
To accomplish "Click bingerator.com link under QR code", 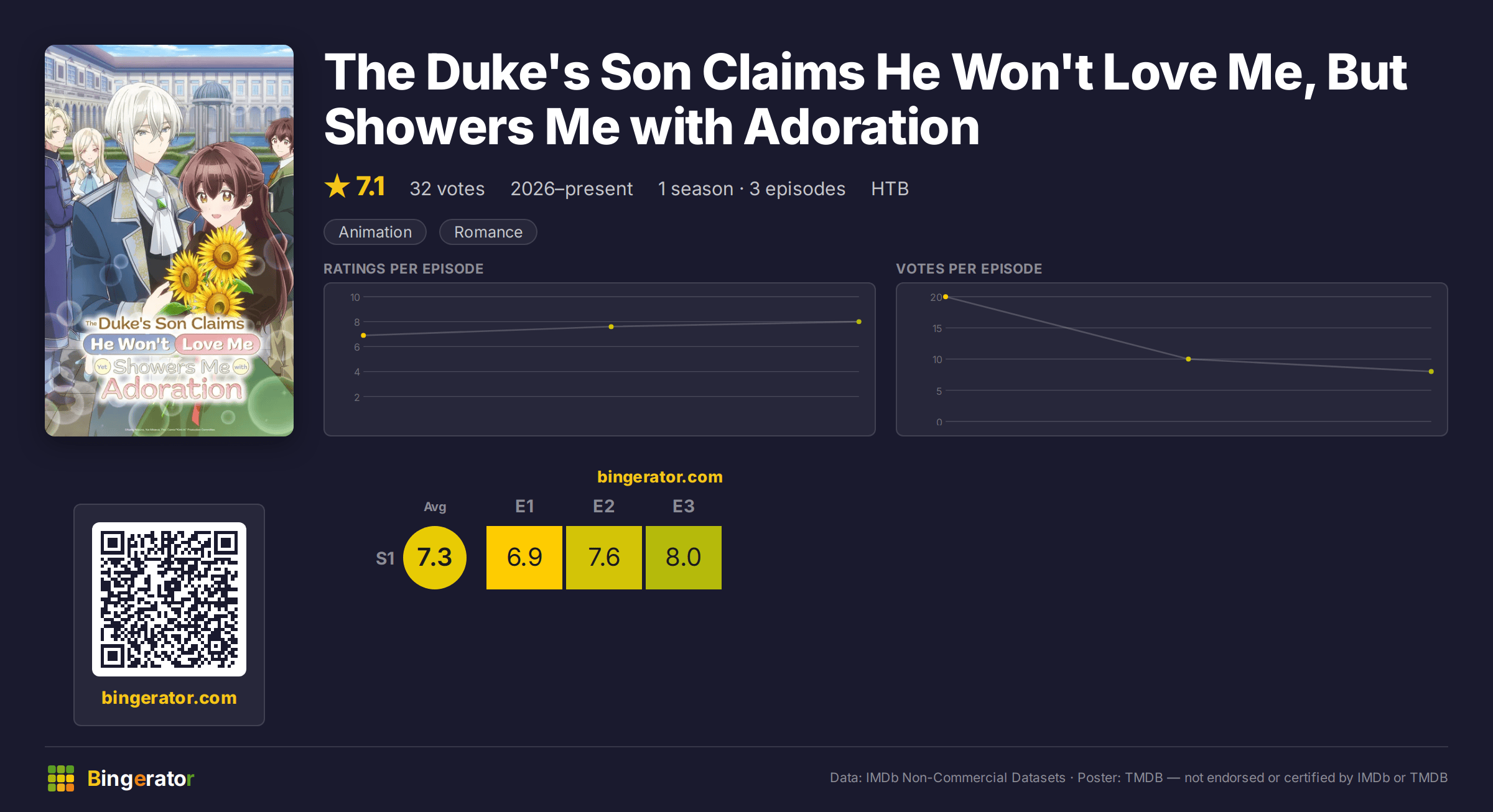I will (169, 698).
